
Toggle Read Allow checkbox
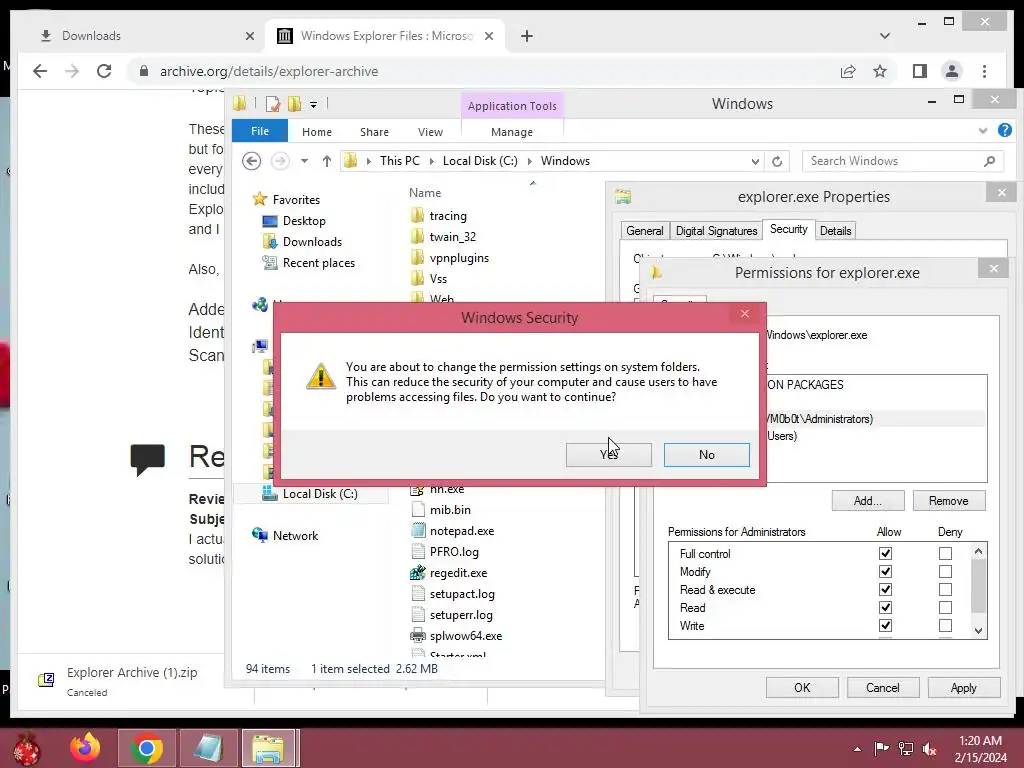click(885, 607)
